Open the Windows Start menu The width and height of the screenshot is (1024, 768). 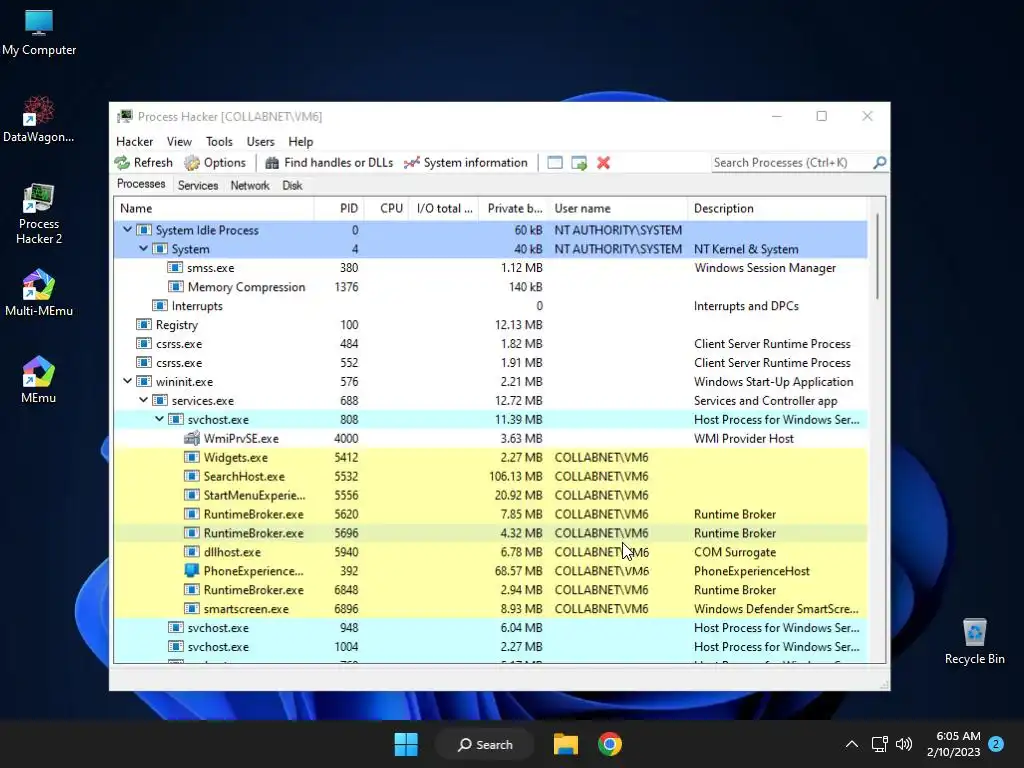406,744
